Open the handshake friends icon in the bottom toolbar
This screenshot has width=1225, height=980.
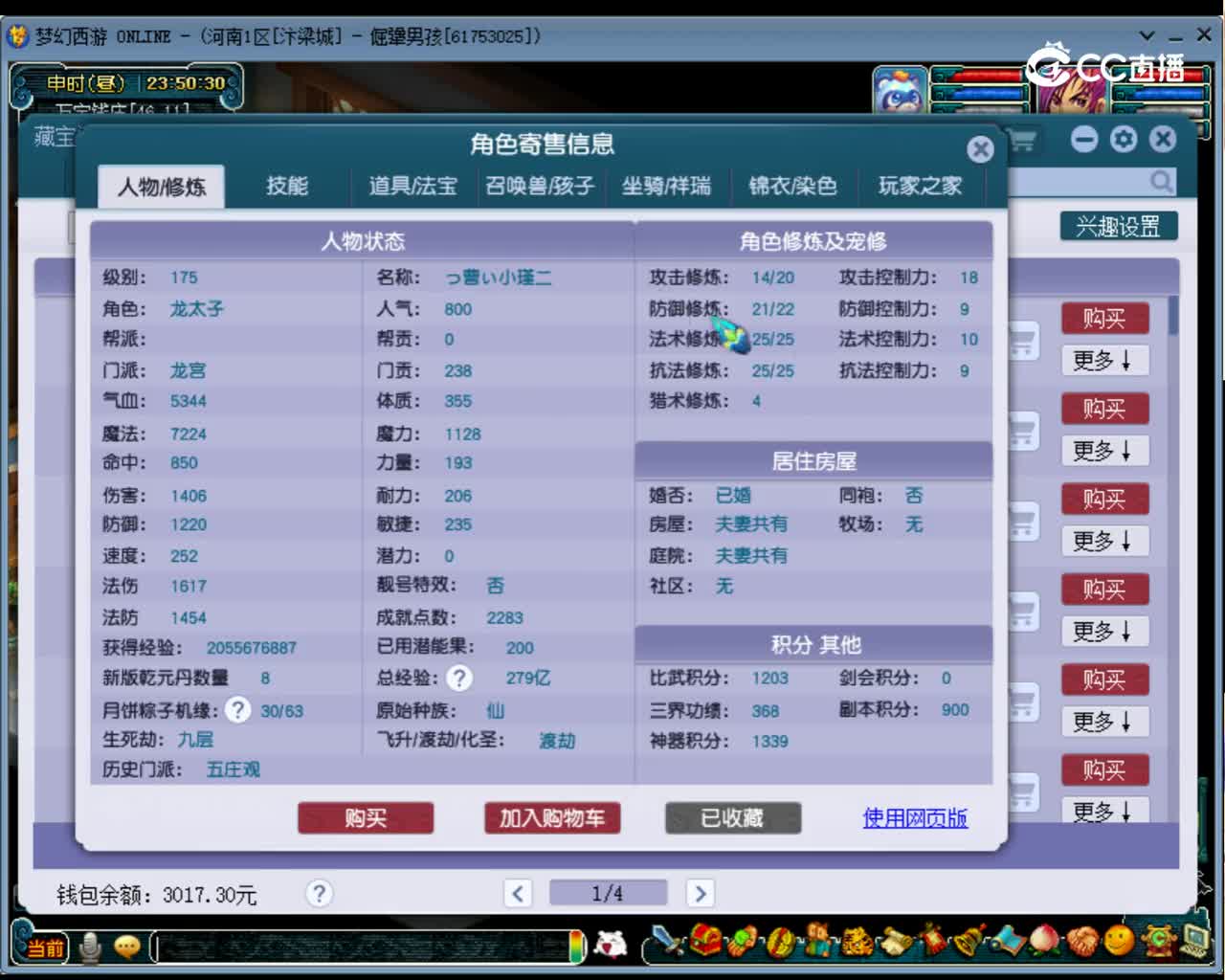coord(1083,943)
